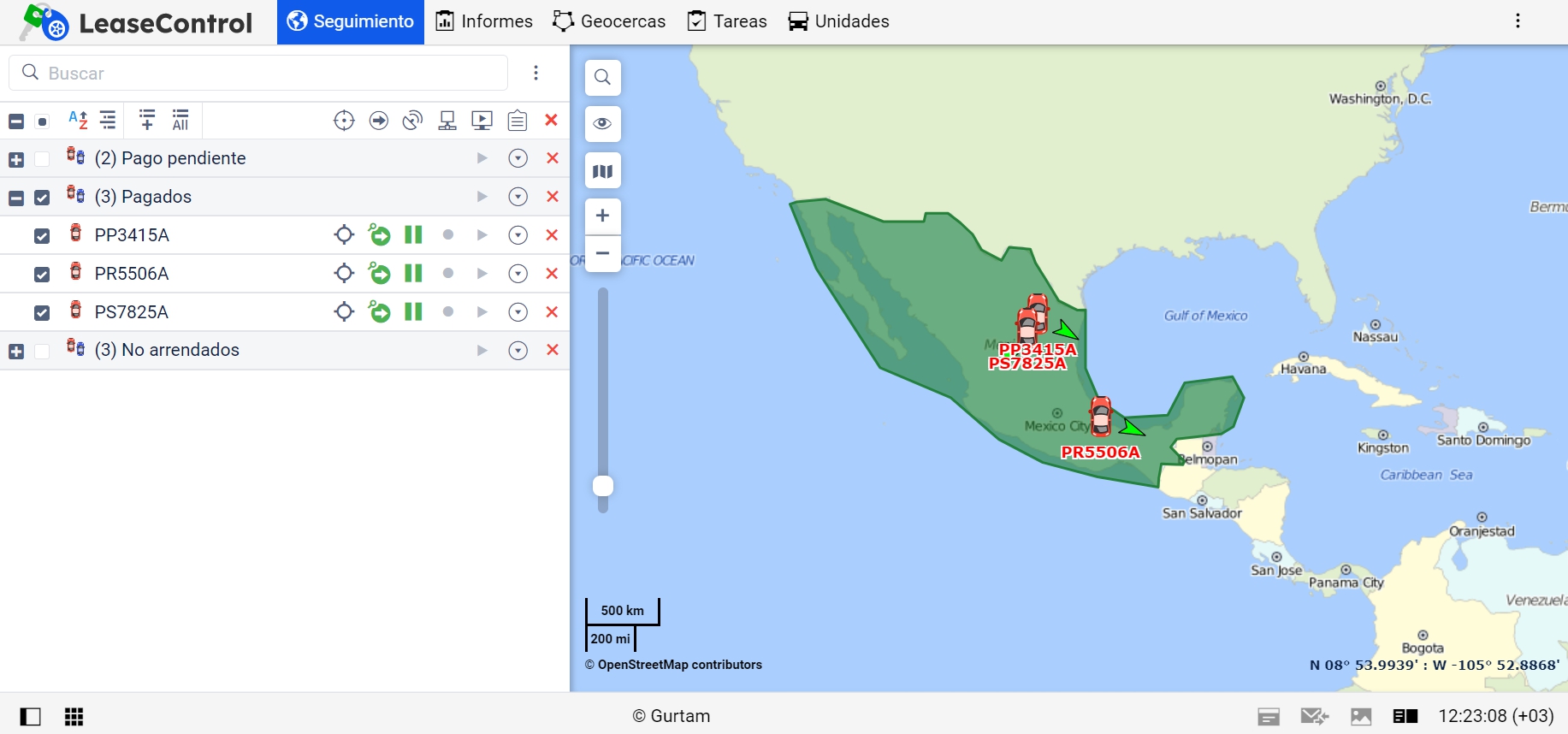Click the green motion state icon for PS7825A
1568x734 pixels.
coord(379,312)
